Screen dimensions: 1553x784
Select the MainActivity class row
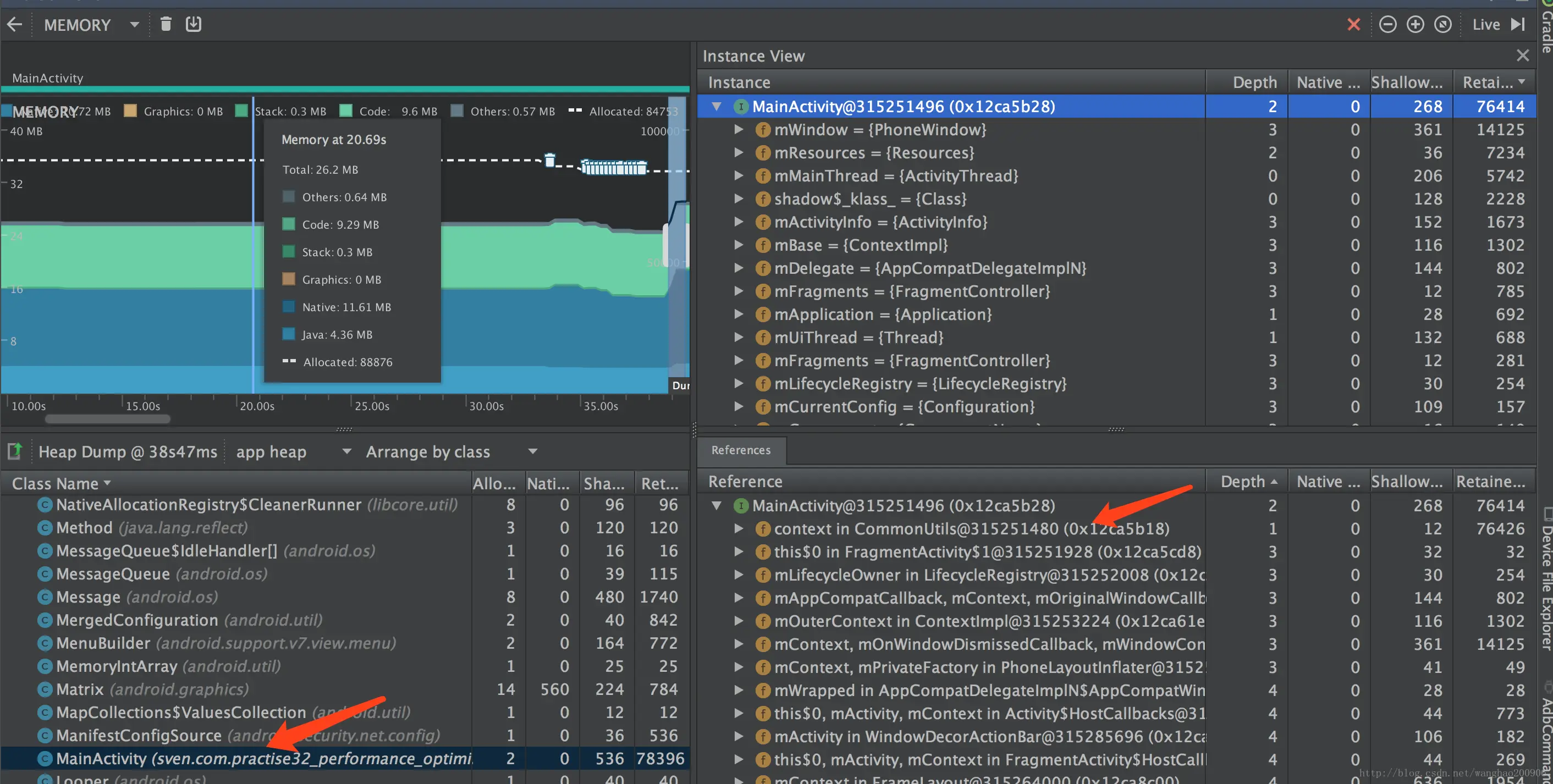(345, 758)
